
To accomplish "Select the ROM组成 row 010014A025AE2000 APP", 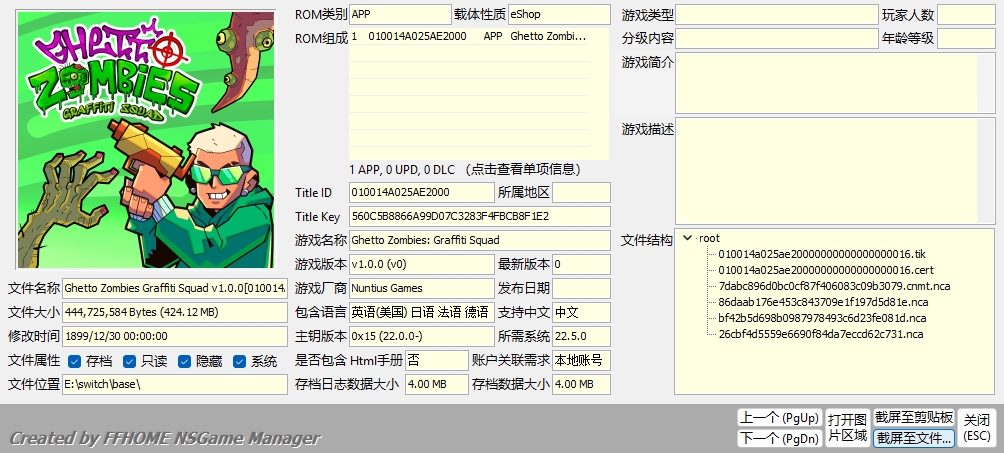I will pyautogui.click(x=469, y=37).
